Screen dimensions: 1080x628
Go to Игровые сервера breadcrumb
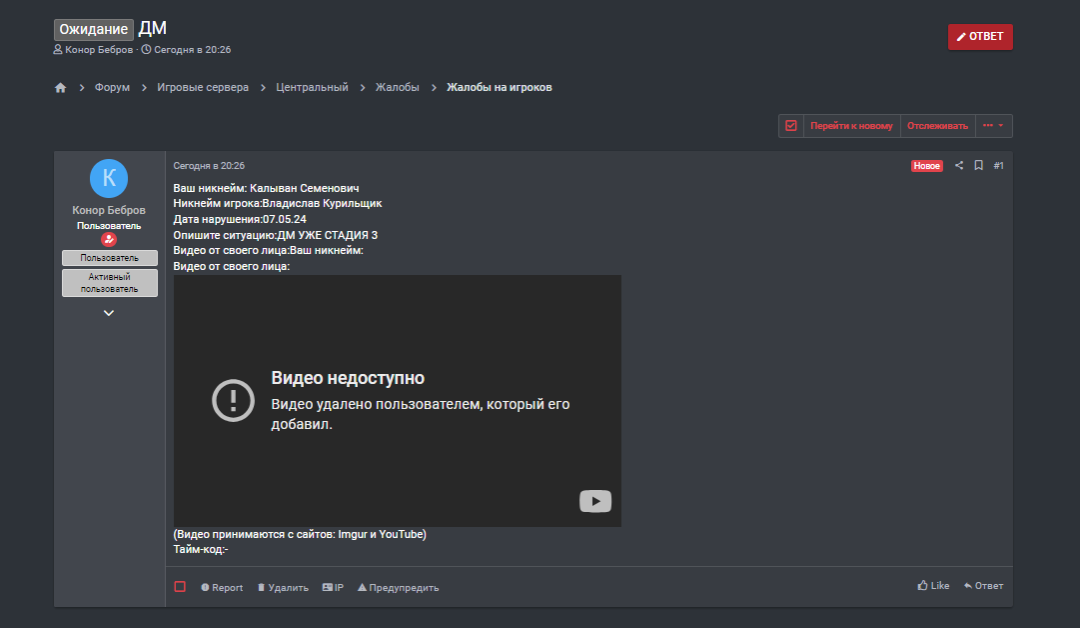(202, 87)
